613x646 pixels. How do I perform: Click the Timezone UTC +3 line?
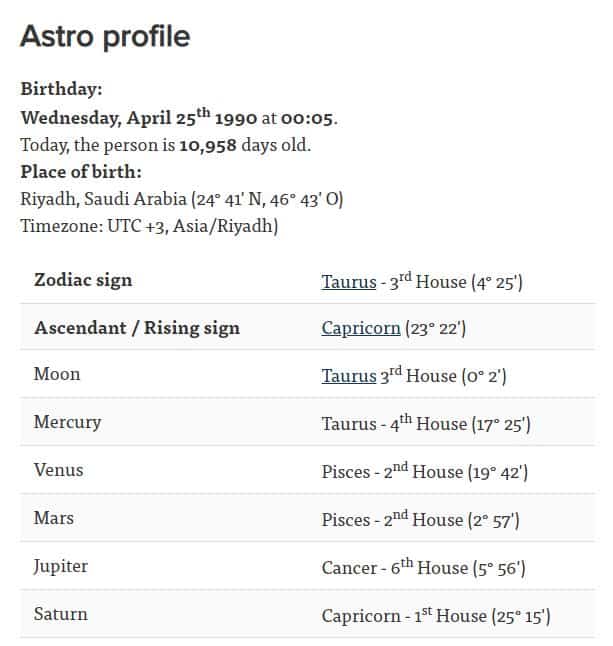click(149, 226)
